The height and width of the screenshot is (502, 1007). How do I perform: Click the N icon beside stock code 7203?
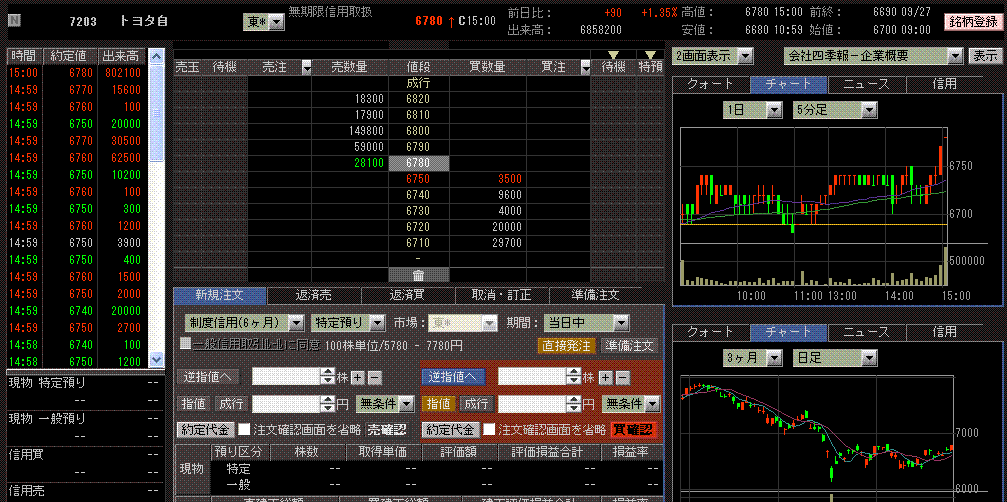(x=14, y=20)
